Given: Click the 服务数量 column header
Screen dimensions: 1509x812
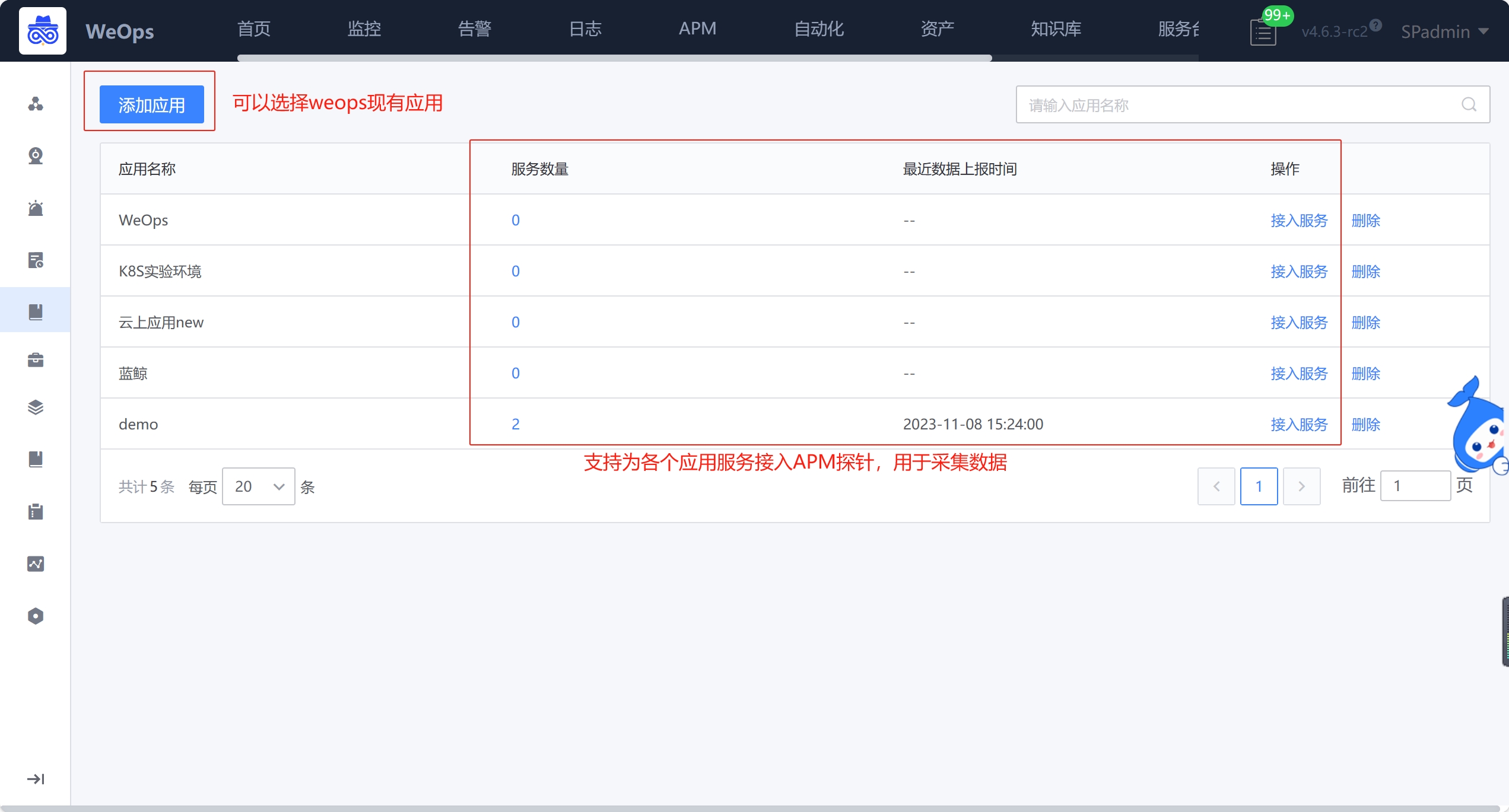Looking at the screenshot, I should (x=539, y=169).
